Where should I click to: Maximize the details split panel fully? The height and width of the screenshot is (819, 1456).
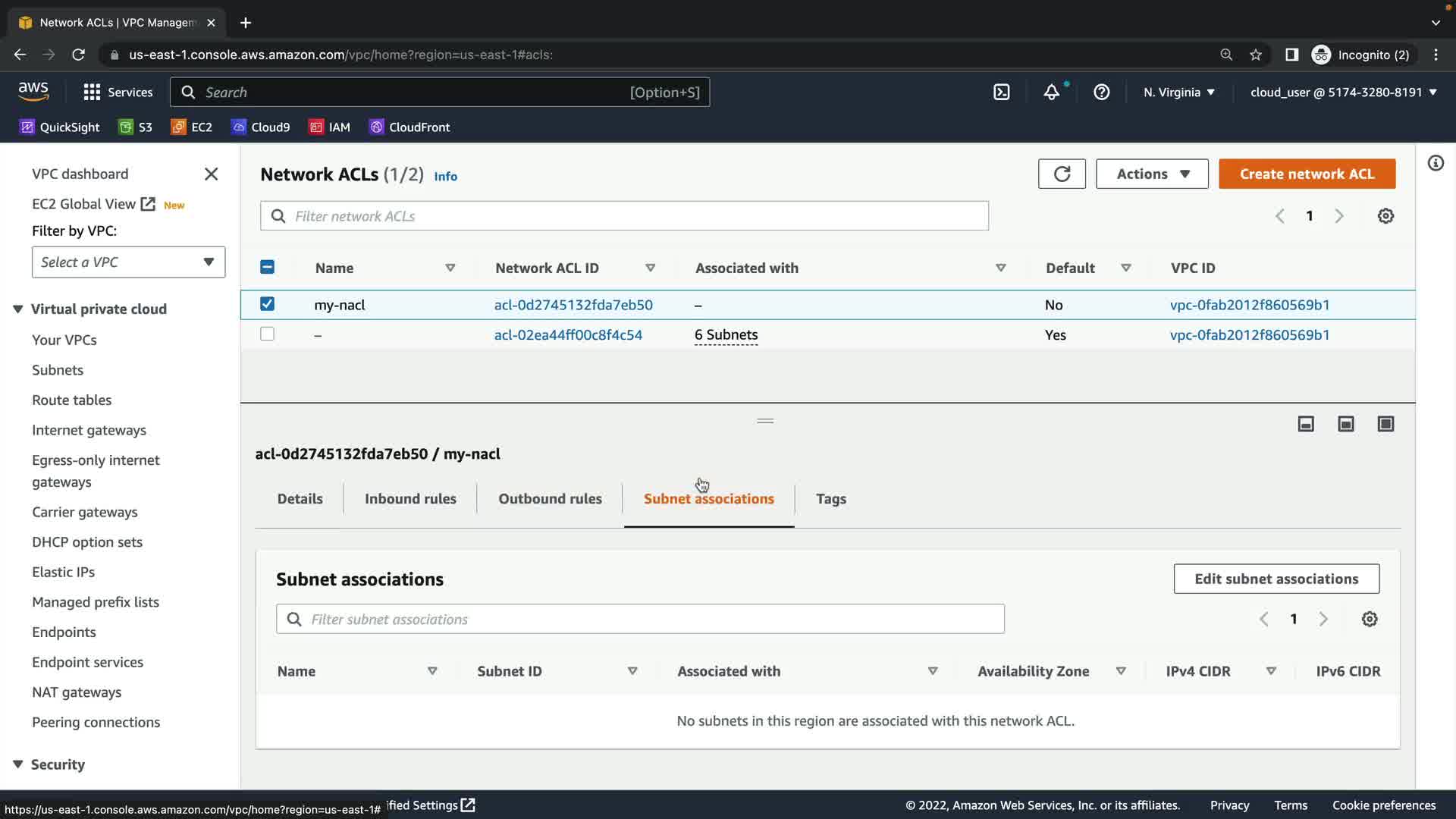pos(1385,424)
